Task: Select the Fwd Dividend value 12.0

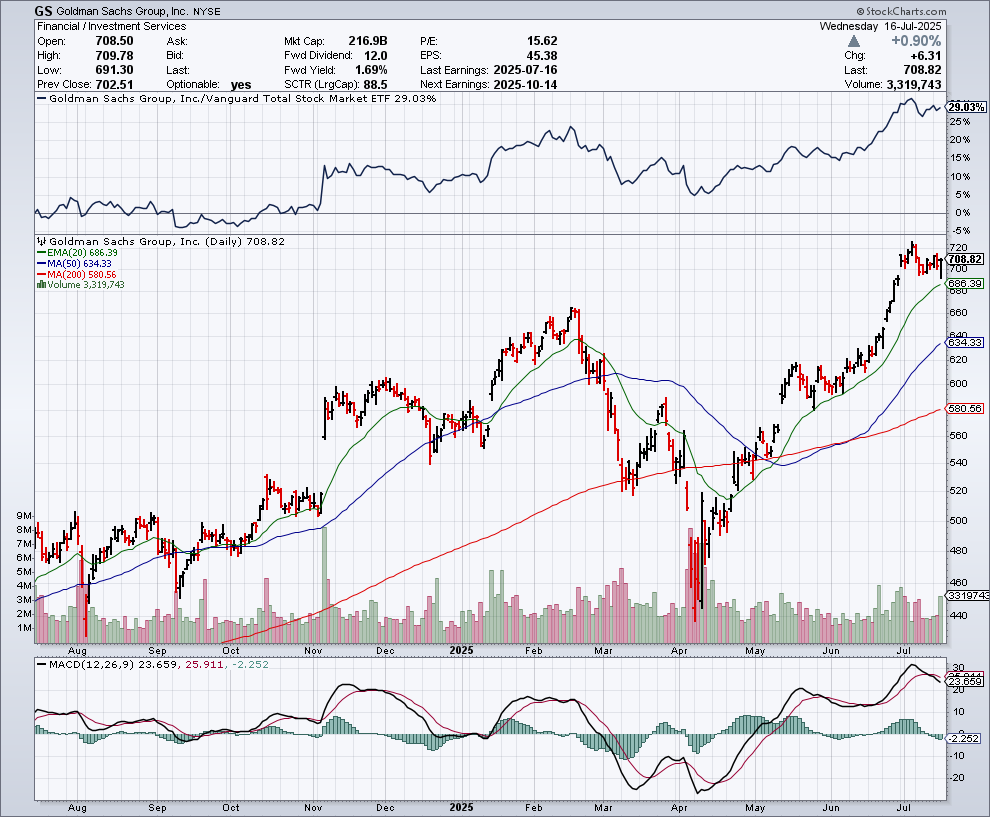Action: coord(376,56)
